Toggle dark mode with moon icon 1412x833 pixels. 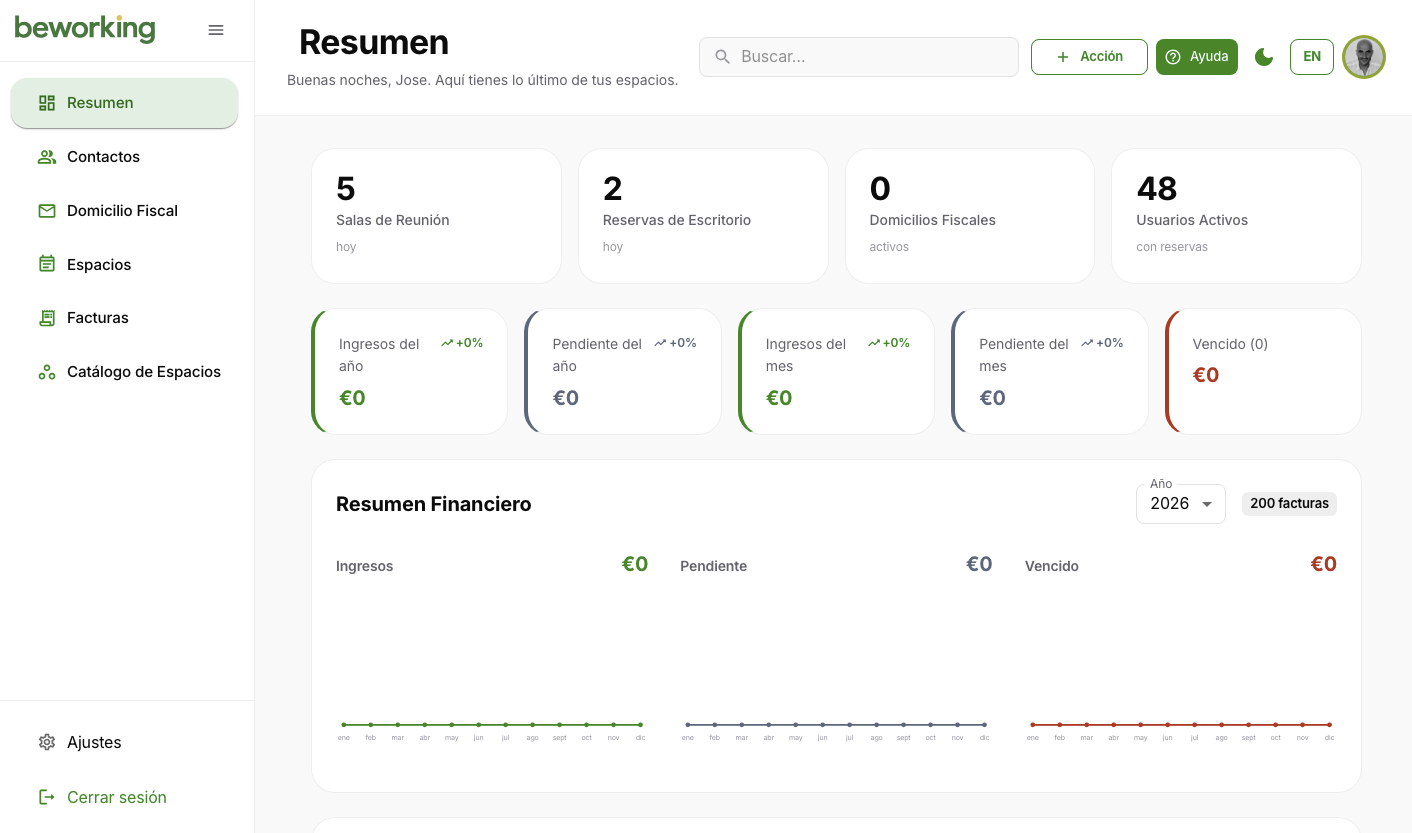(x=1264, y=57)
